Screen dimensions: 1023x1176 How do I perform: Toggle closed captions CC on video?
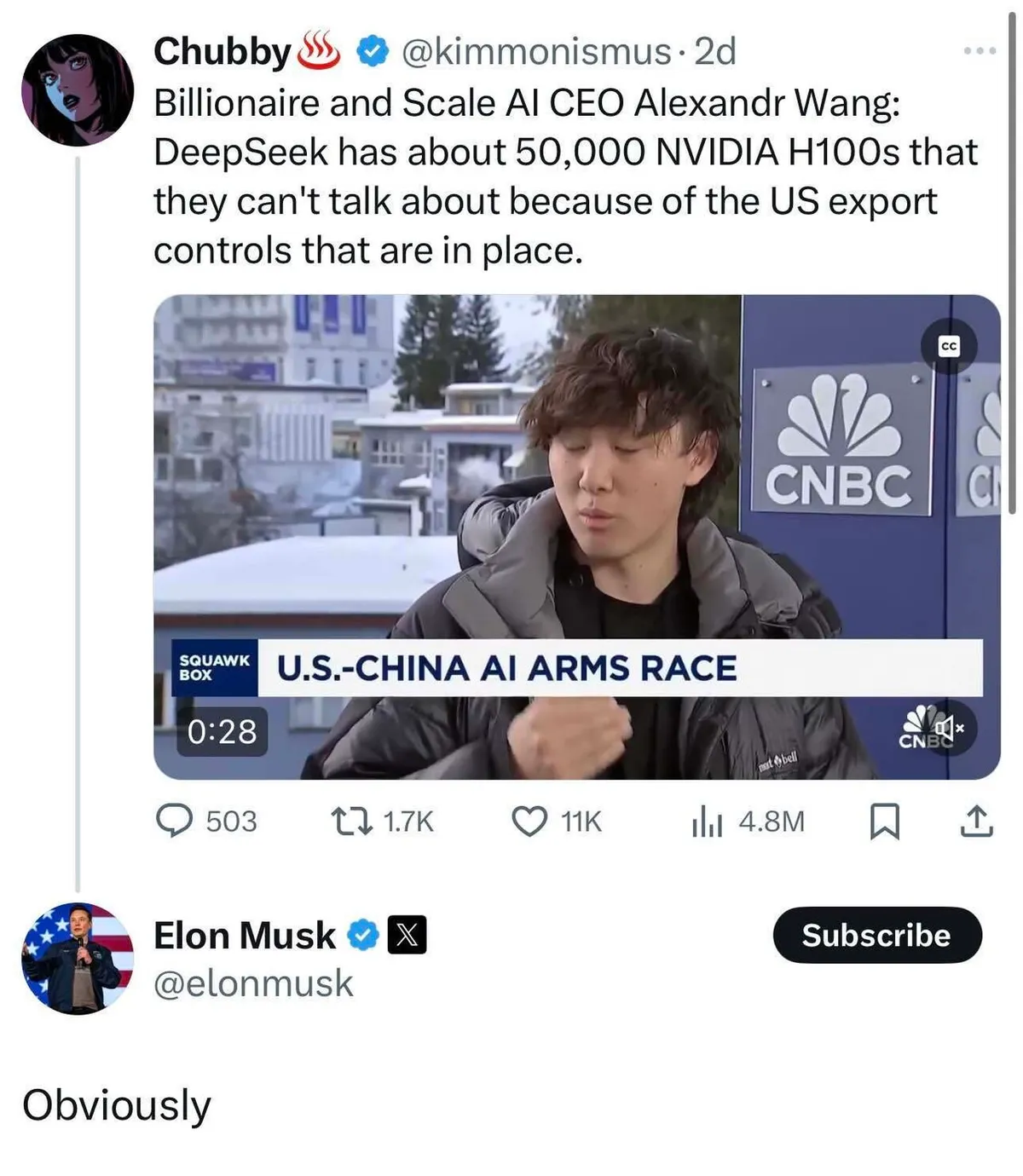949,346
